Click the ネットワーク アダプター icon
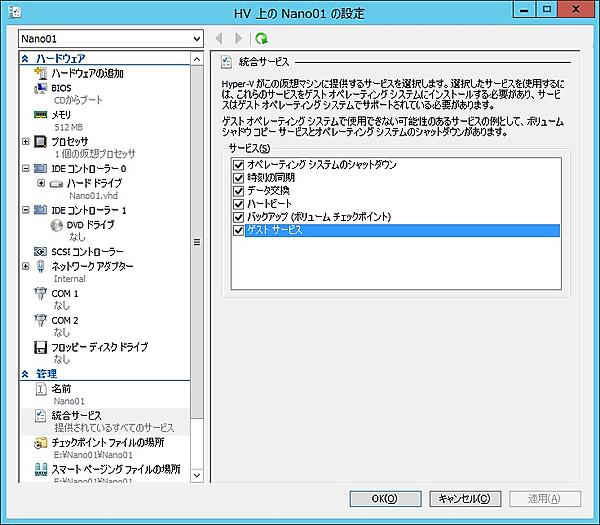The width and height of the screenshot is (600, 525). pyautogui.click(x=41, y=266)
